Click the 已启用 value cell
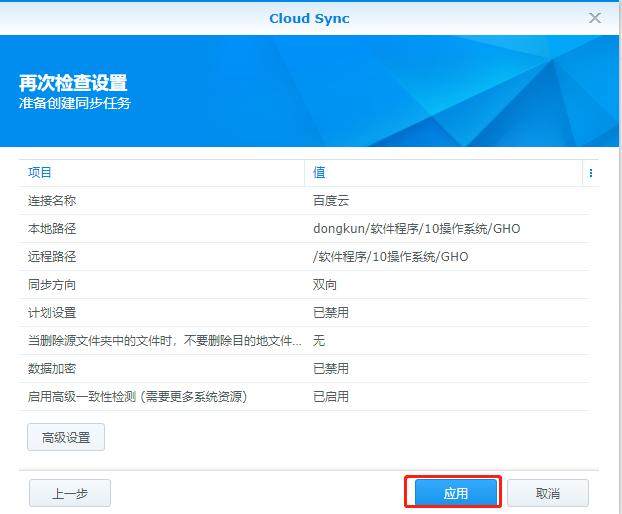 [331, 396]
